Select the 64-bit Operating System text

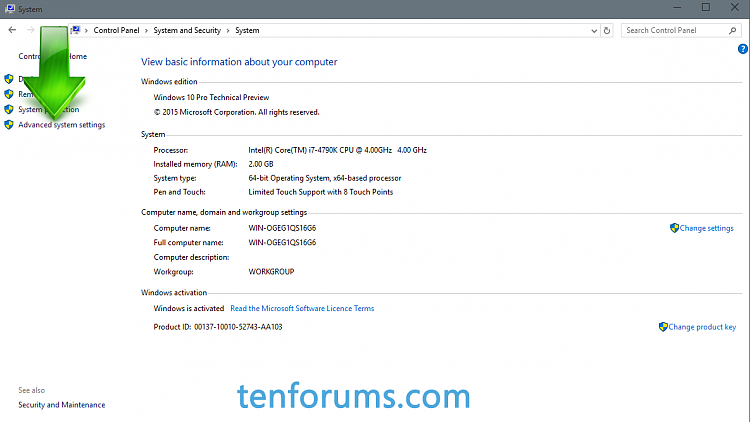[x=325, y=178]
